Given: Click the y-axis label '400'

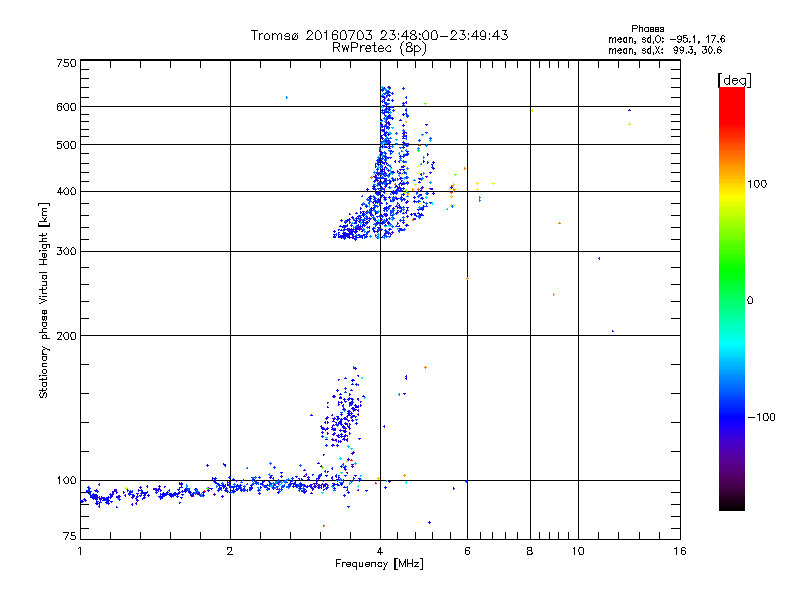Looking at the screenshot, I should click(66, 191).
